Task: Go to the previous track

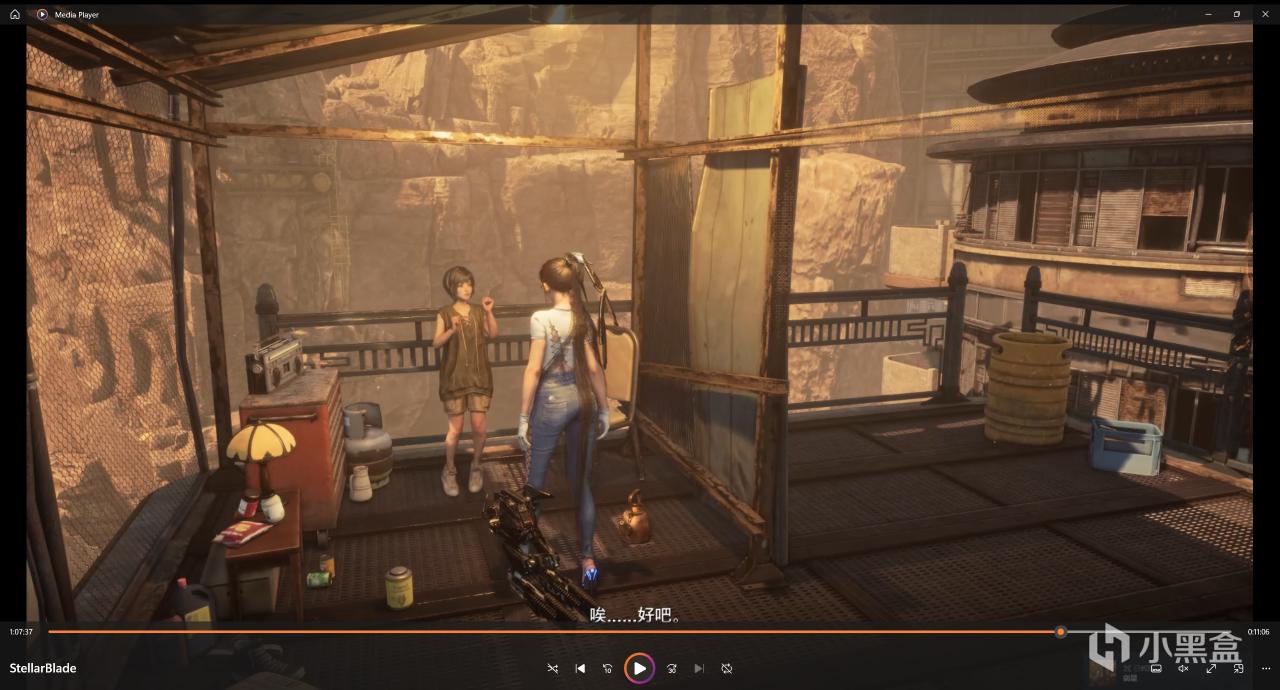Action: point(580,668)
